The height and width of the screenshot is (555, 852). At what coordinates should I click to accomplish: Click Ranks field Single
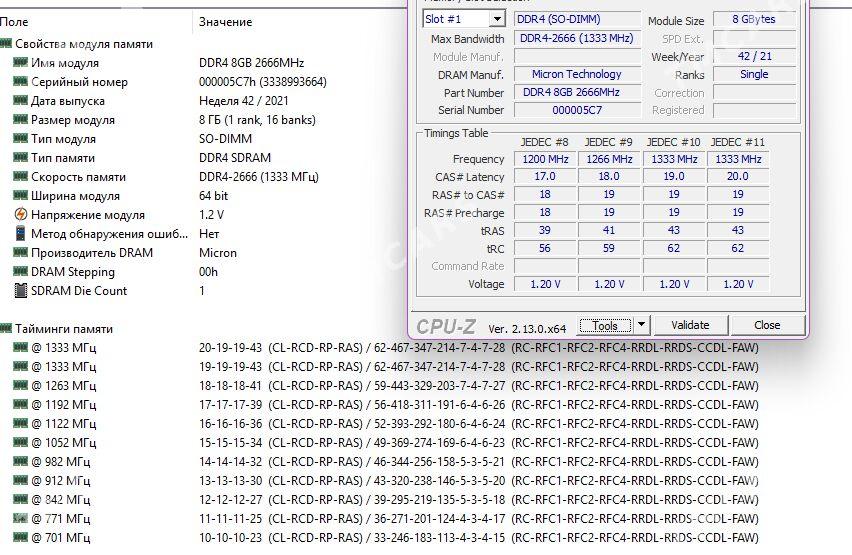(x=754, y=74)
